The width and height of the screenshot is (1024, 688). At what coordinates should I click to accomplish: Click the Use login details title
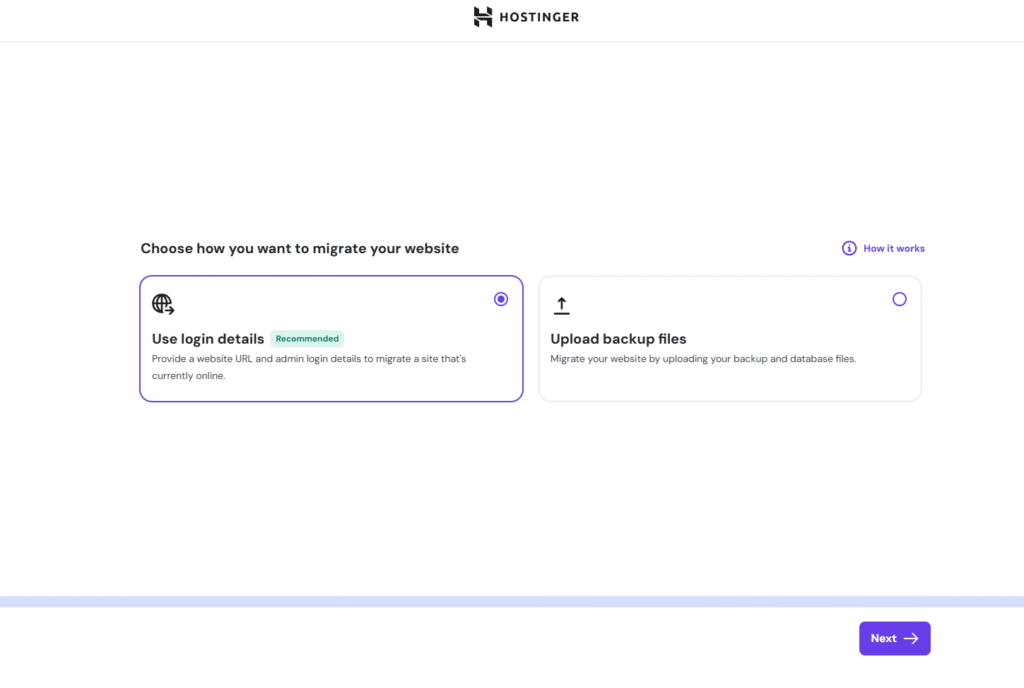tap(208, 339)
